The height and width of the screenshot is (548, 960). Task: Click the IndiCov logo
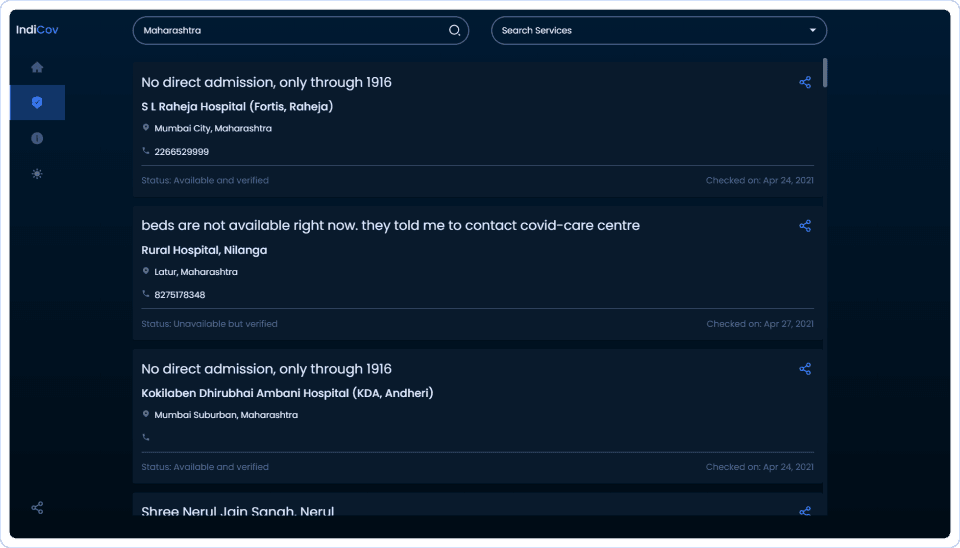click(x=37, y=29)
